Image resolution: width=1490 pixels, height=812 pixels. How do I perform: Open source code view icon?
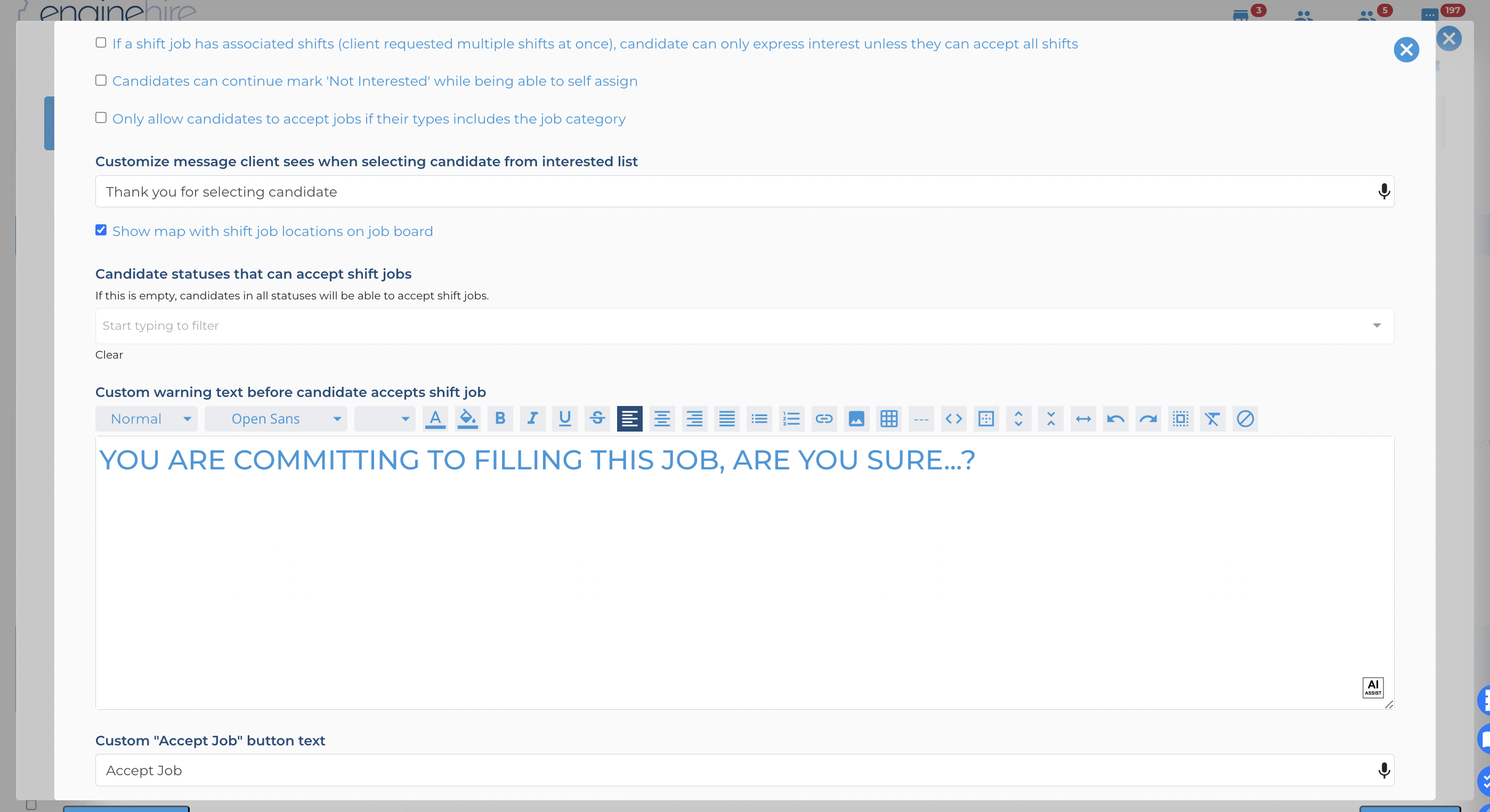coord(953,418)
